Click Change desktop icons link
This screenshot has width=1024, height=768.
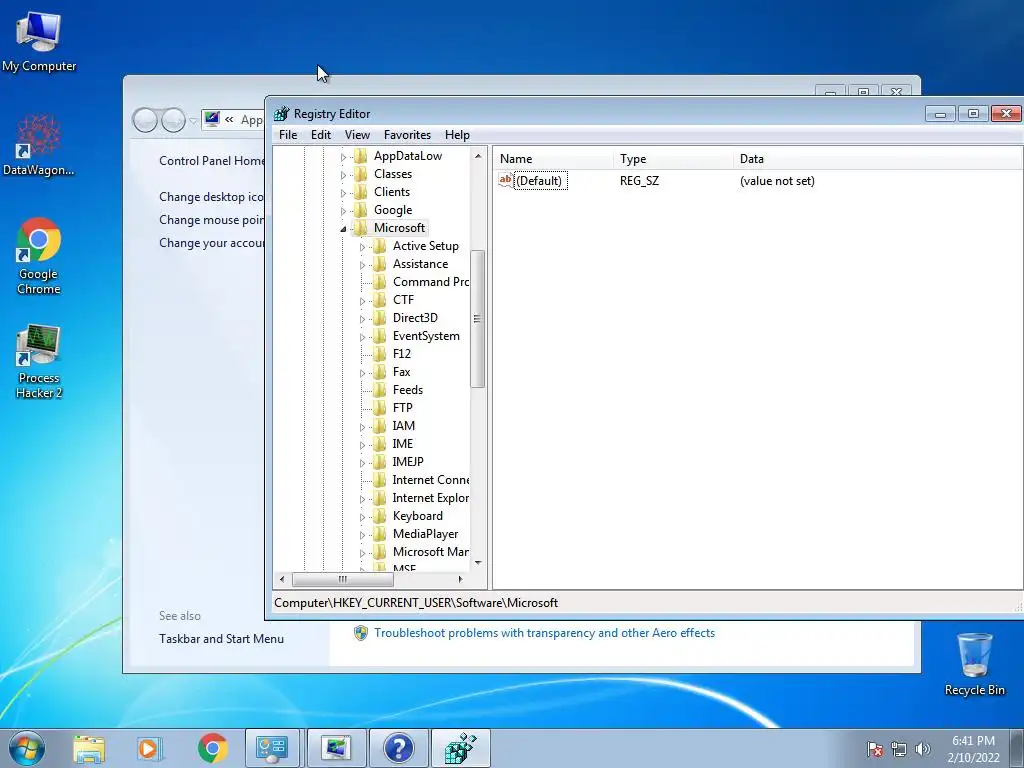[x=212, y=197]
